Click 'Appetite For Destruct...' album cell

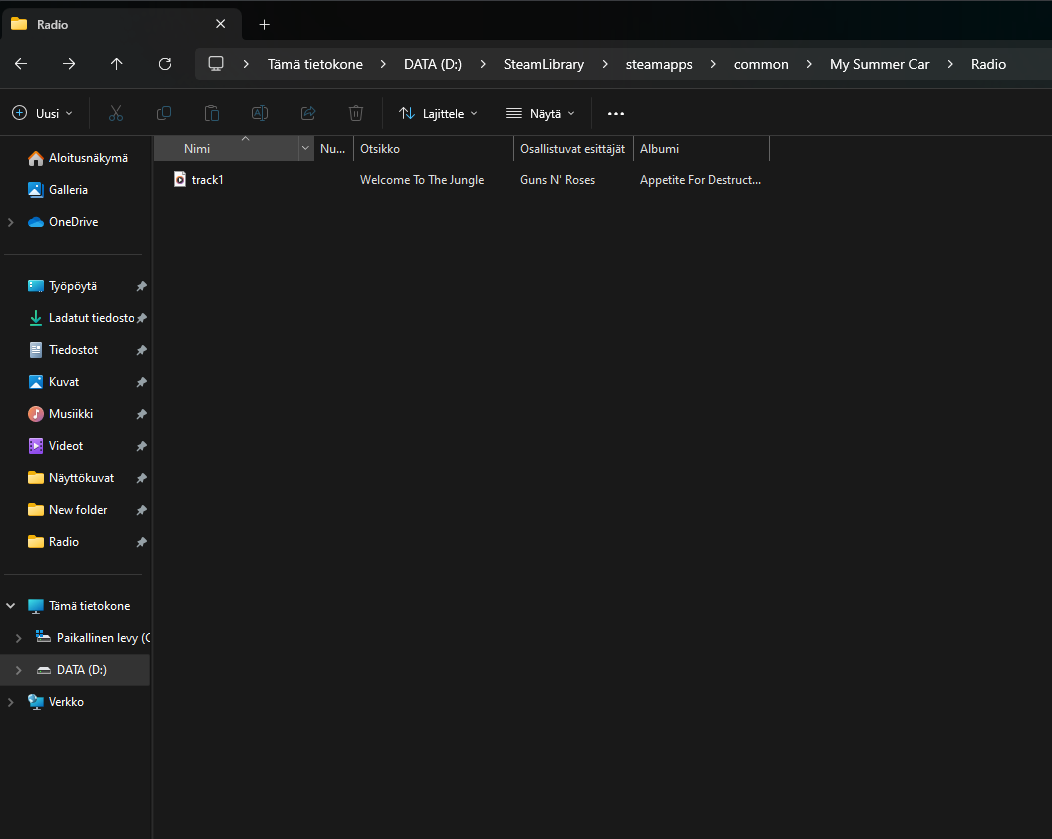tap(700, 180)
